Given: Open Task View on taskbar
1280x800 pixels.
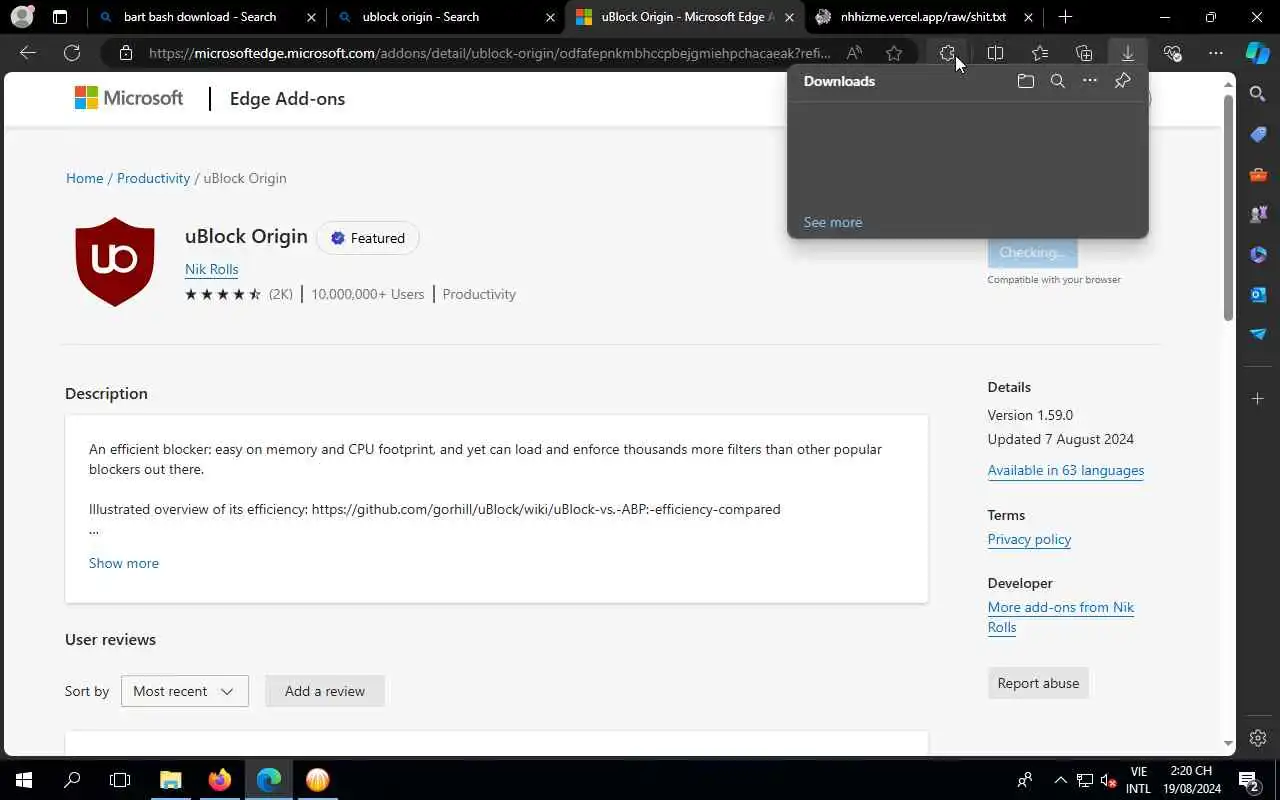Looking at the screenshot, I should pyautogui.click(x=120, y=780).
